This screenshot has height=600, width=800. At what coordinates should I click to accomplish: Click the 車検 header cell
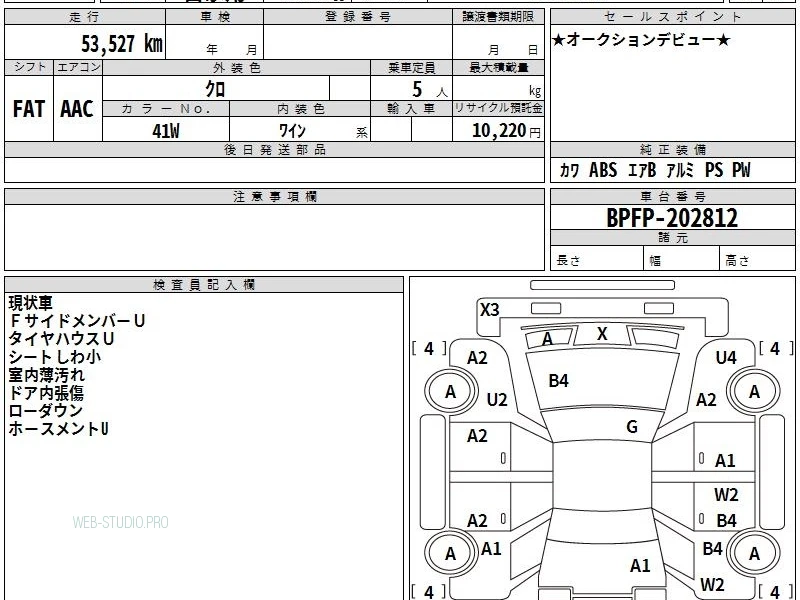[x=215, y=17]
